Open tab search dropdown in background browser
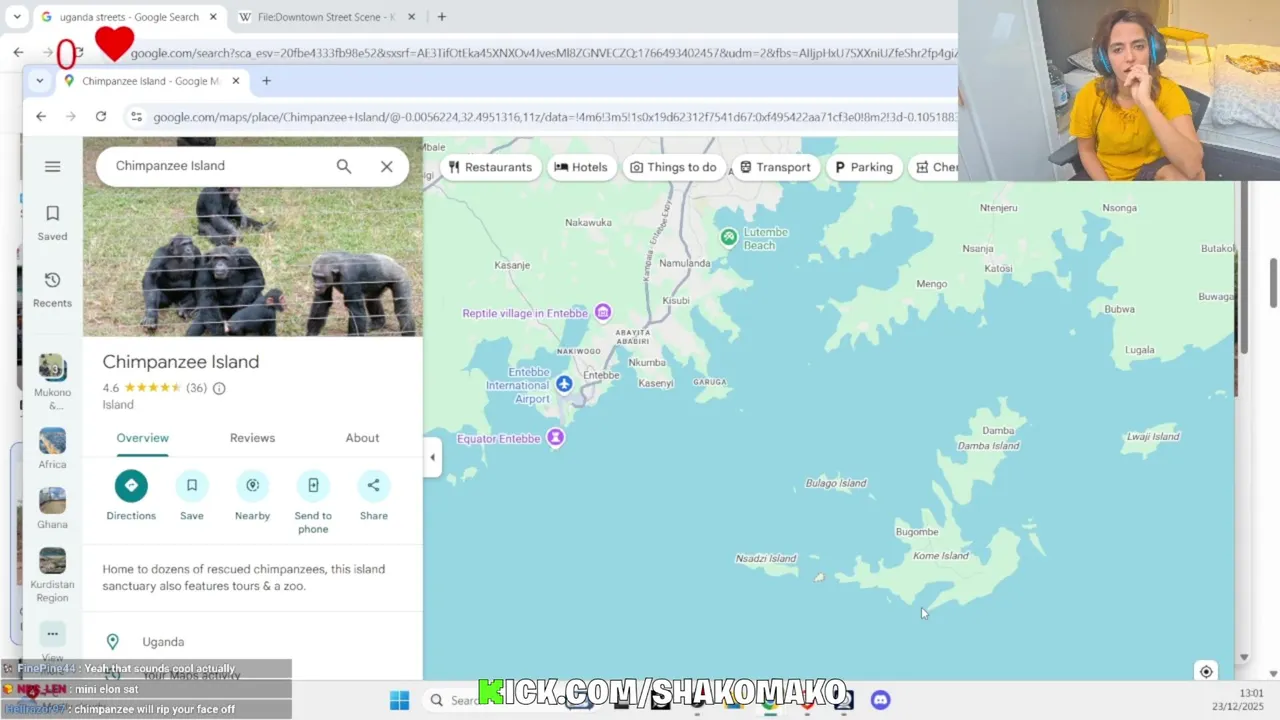 (x=17, y=17)
